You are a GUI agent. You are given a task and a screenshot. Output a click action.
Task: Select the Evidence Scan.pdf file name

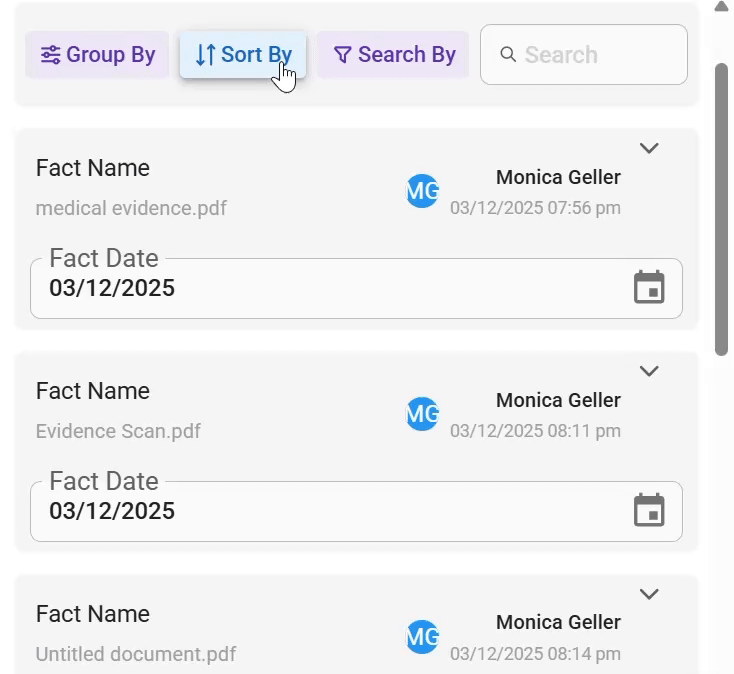[118, 431]
